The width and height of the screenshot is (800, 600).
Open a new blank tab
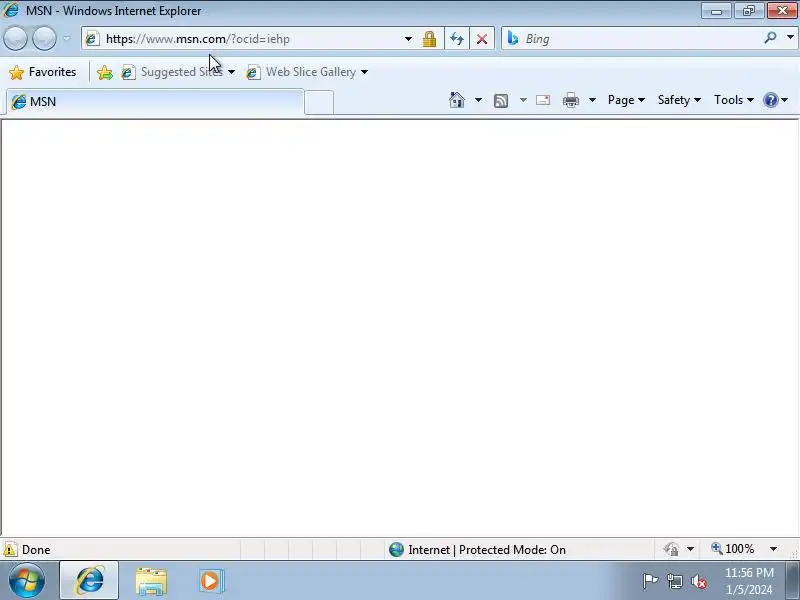[x=319, y=103]
